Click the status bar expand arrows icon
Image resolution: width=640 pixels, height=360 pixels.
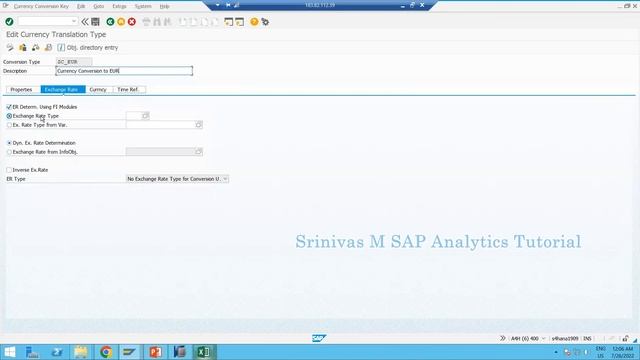[x=502, y=338]
